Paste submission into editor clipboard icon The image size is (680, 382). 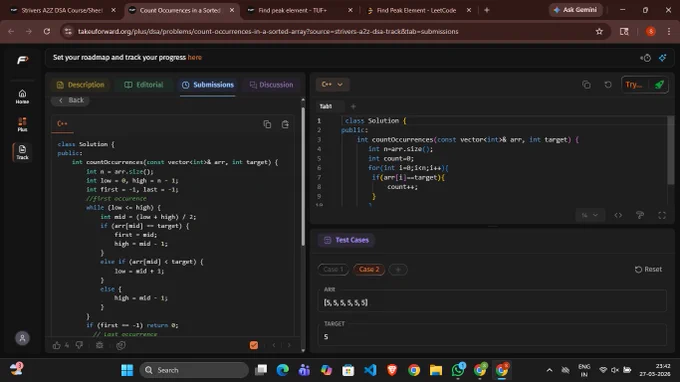coord(285,124)
